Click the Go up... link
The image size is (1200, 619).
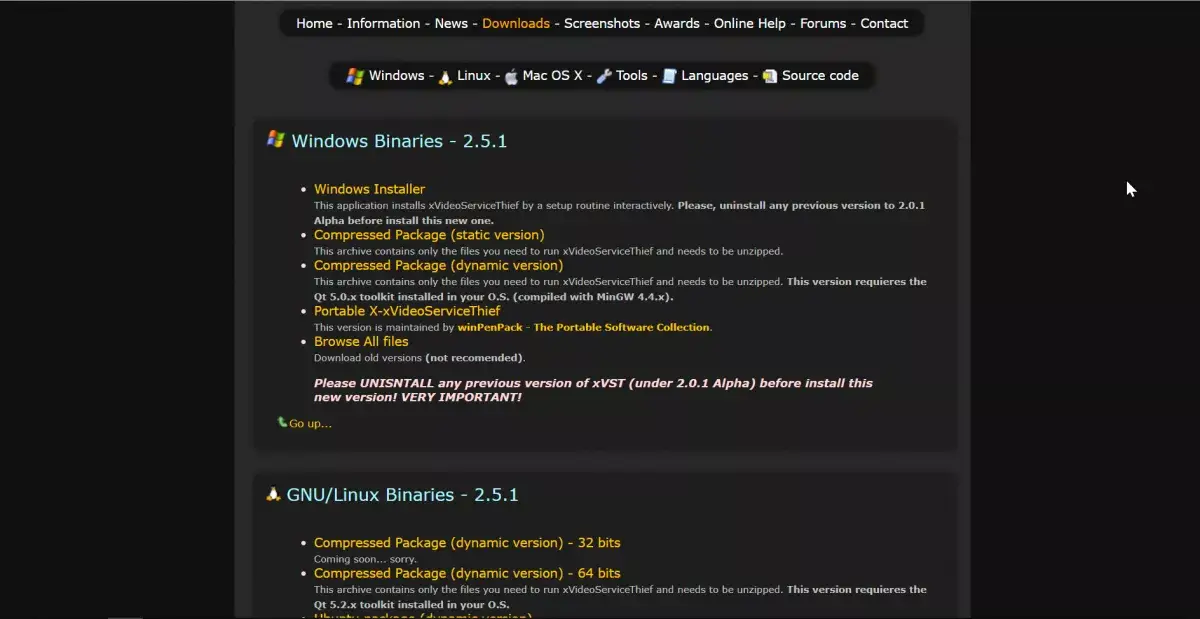pyautogui.click(x=310, y=424)
